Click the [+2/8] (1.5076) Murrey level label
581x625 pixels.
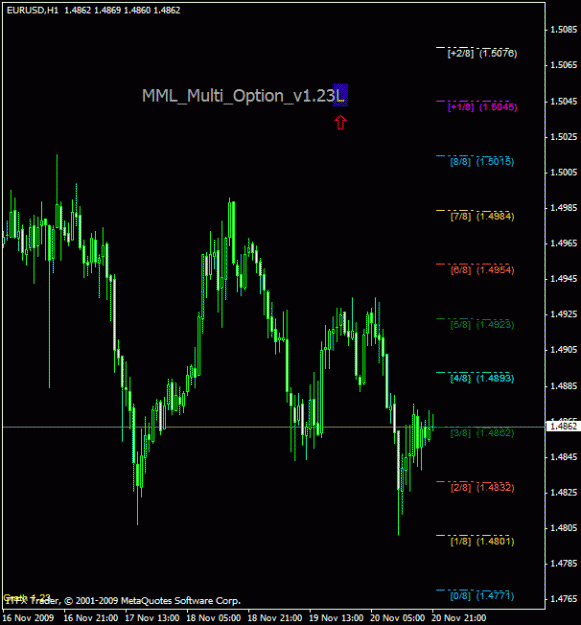point(482,53)
